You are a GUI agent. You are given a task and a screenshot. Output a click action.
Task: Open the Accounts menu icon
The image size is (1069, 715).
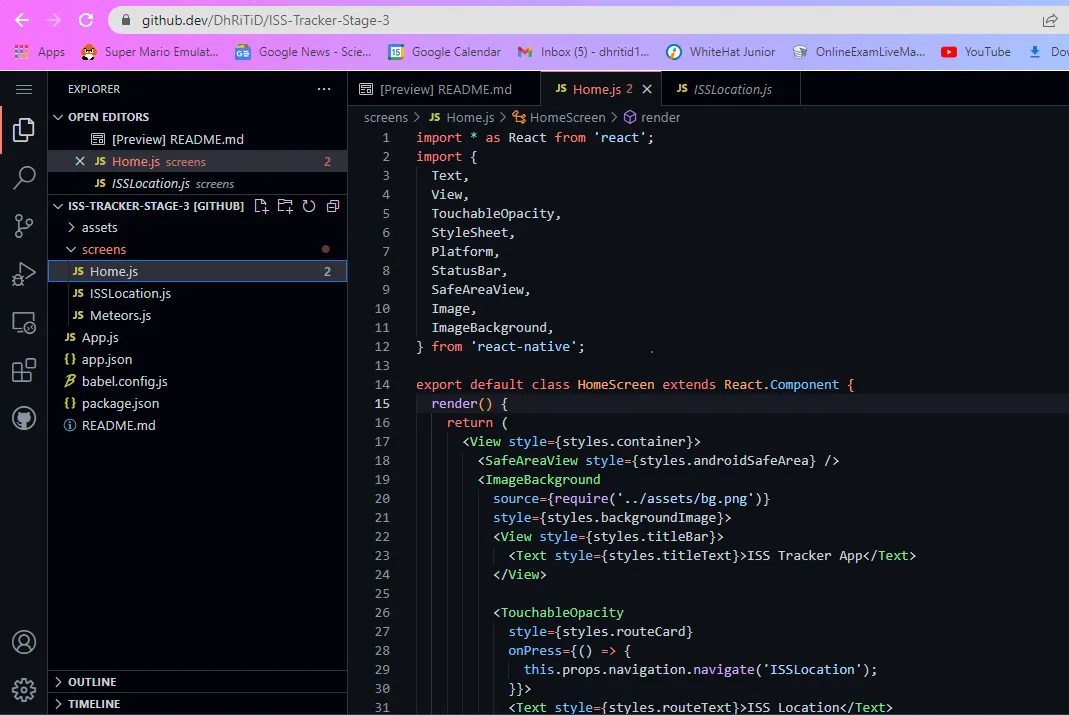[x=23, y=642]
